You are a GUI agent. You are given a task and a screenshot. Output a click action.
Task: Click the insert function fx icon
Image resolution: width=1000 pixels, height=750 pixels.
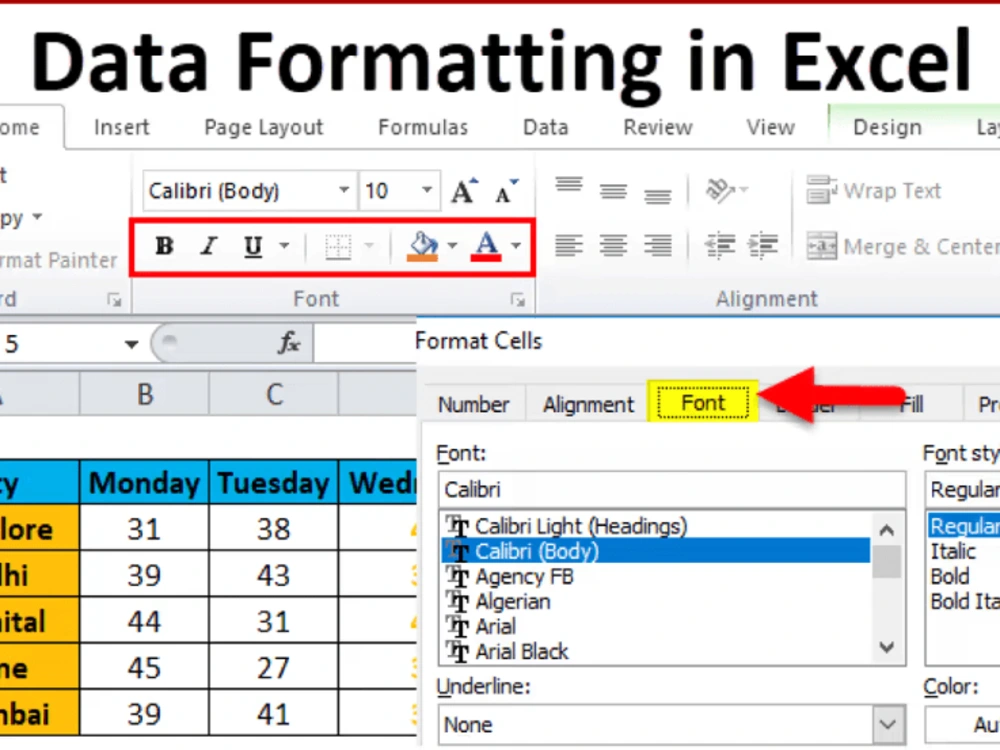coord(289,343)
